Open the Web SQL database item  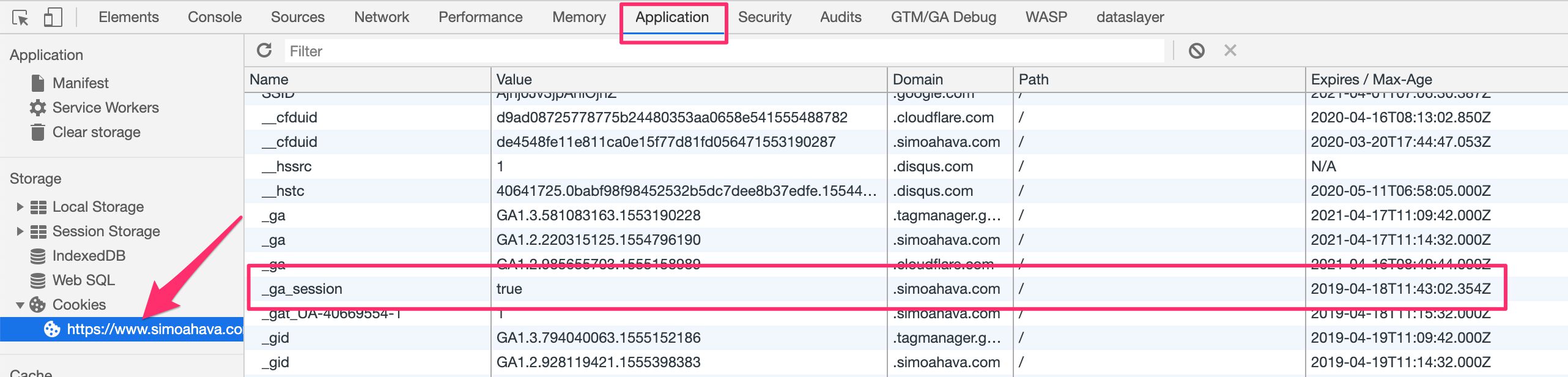[x=83, y=280]
